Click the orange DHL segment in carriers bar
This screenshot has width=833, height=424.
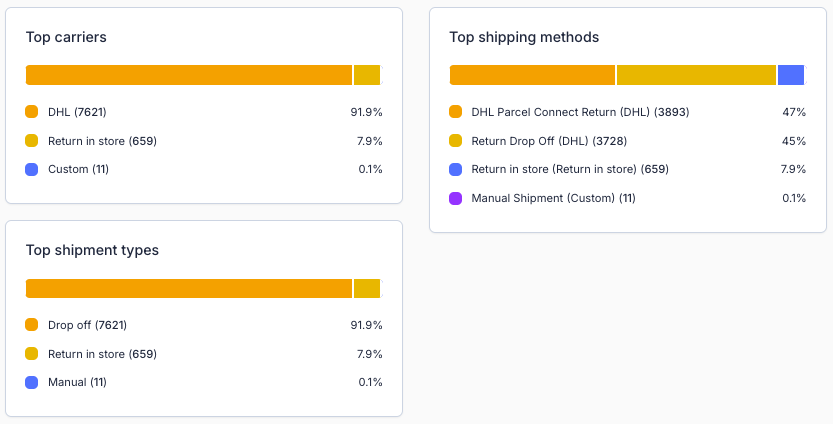pyautogui.click(x=189, y=75)
